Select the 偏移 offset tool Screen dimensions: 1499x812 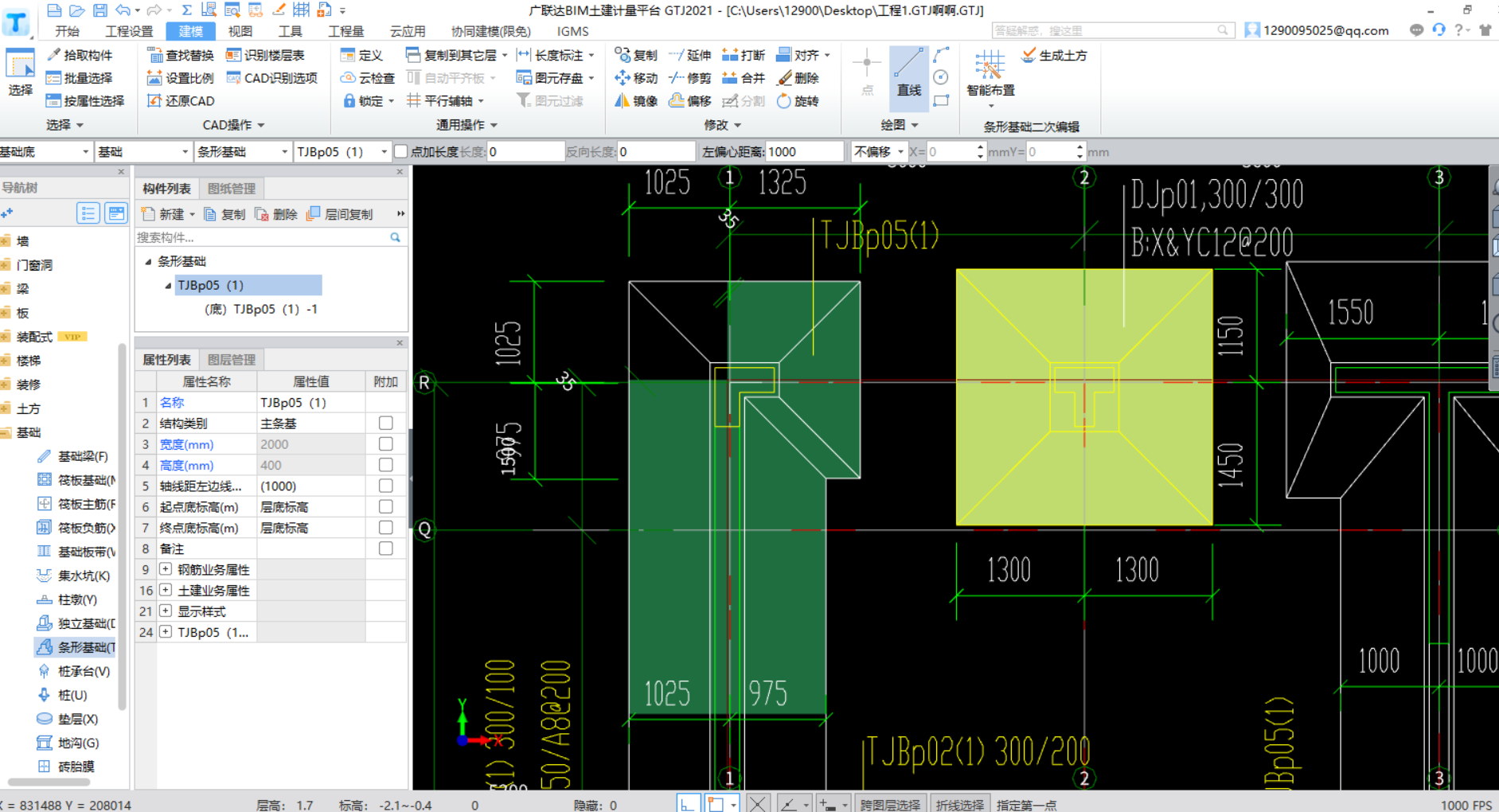point(689,101)
